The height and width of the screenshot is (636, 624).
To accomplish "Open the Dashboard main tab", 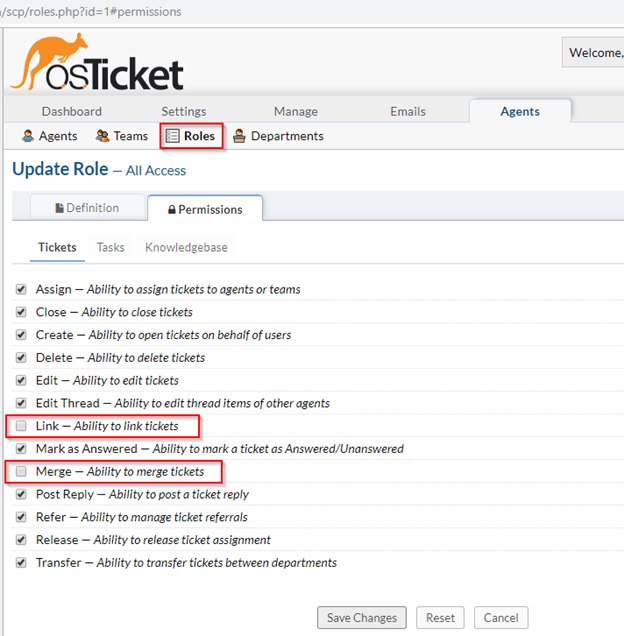I will point(71,111).
